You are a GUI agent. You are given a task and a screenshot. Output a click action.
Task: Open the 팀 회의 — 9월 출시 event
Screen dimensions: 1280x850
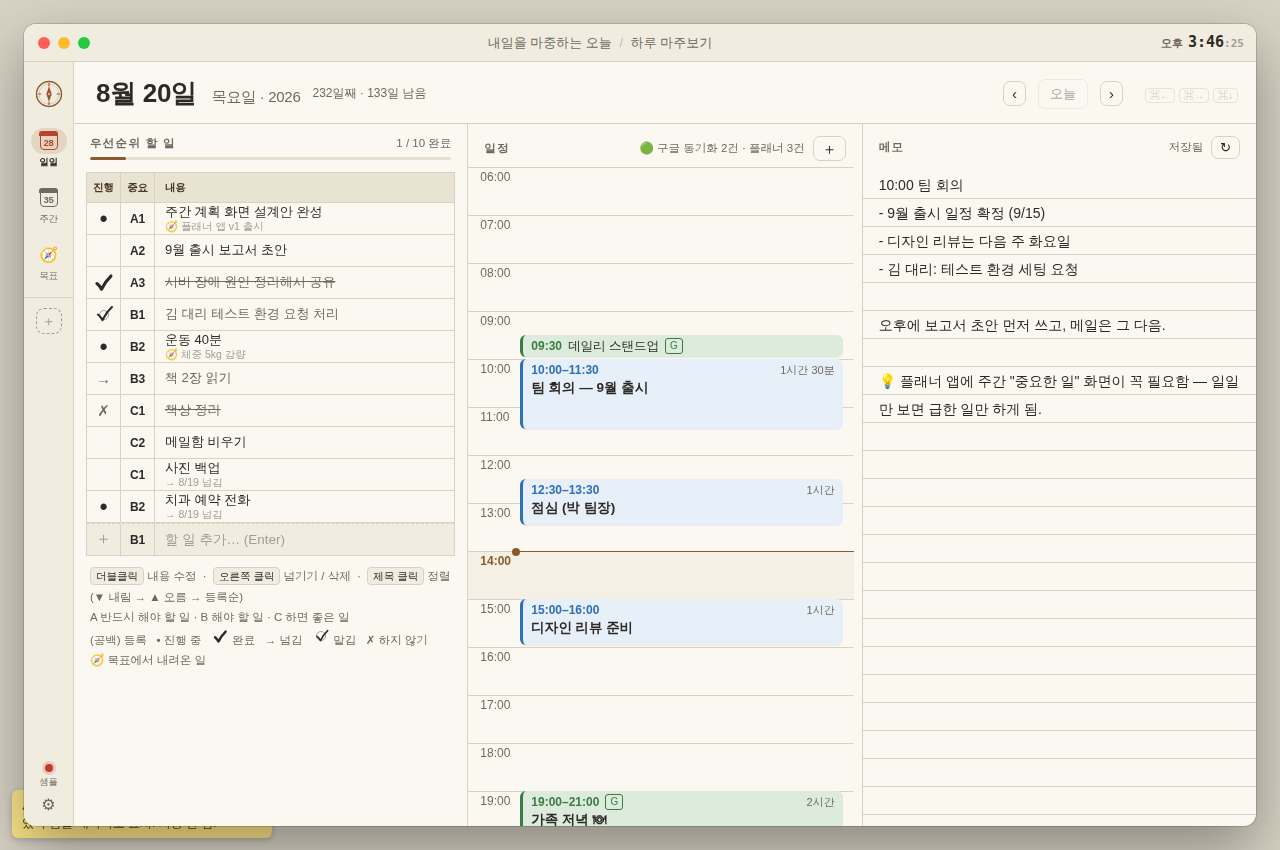681,394
